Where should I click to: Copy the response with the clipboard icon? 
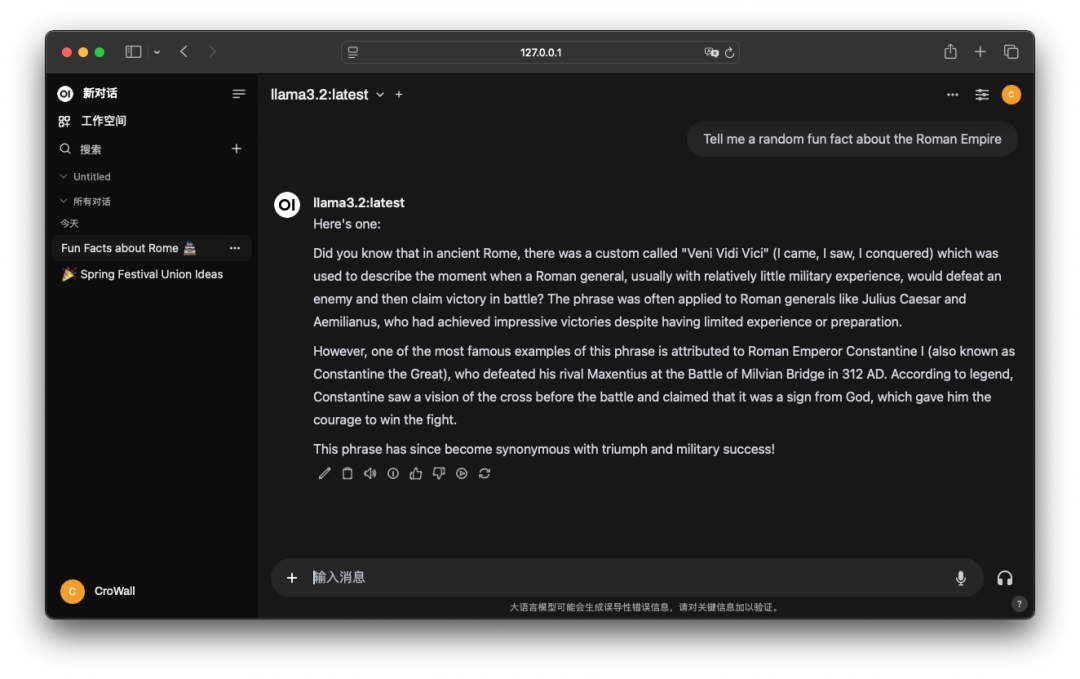(347, 473)
